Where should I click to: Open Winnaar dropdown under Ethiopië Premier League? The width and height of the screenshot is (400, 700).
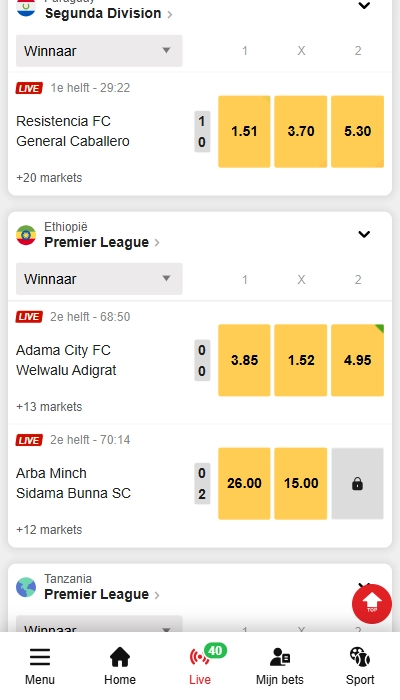tap(99, 279)
